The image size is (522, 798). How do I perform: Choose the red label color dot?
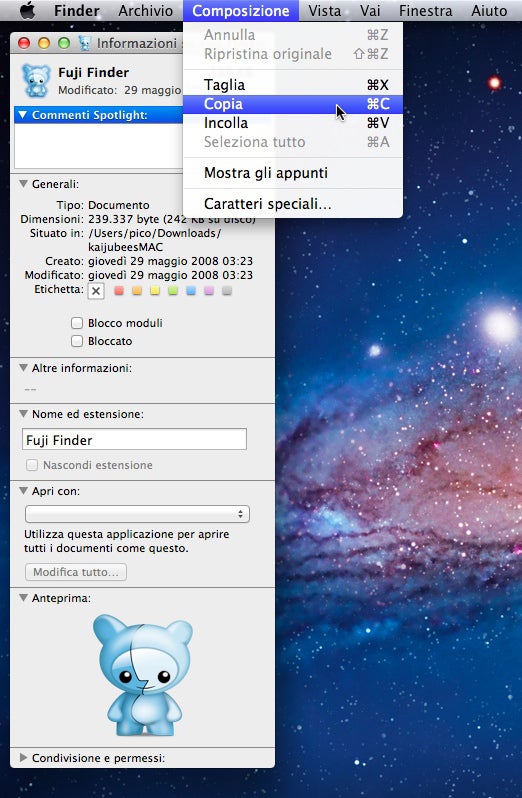pyautogui.click(x=119, y=291)
